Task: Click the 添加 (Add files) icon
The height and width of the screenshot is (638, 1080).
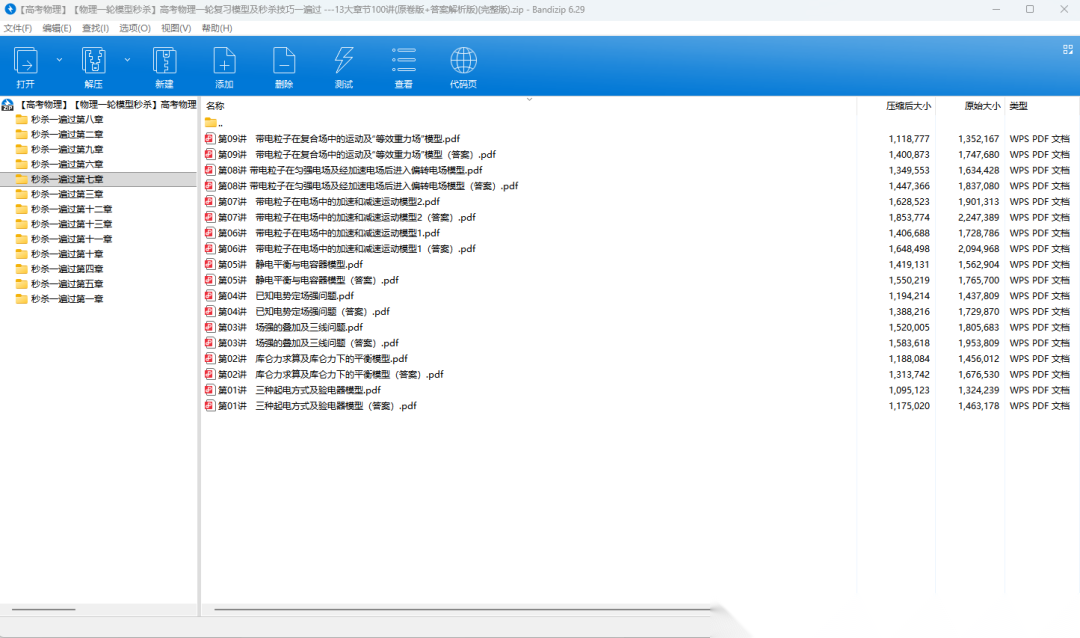Action: (224, 62)
